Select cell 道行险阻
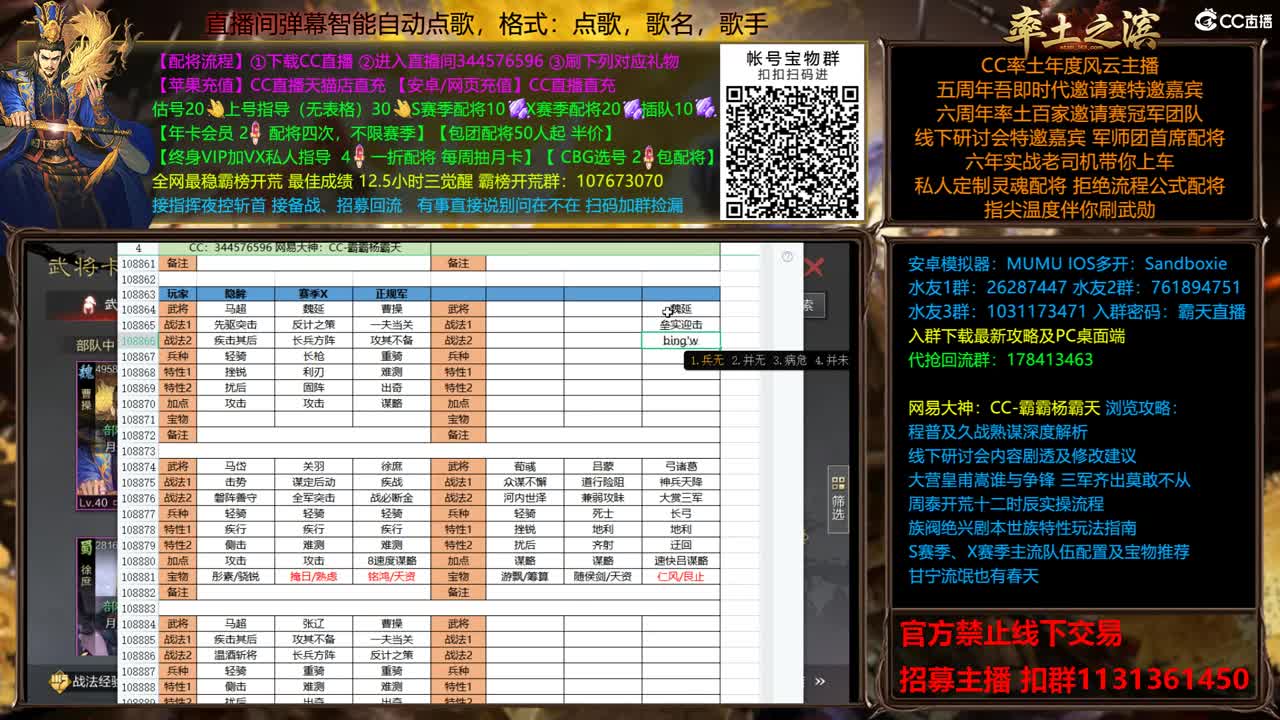1280x720 pixels. point(603,482)
